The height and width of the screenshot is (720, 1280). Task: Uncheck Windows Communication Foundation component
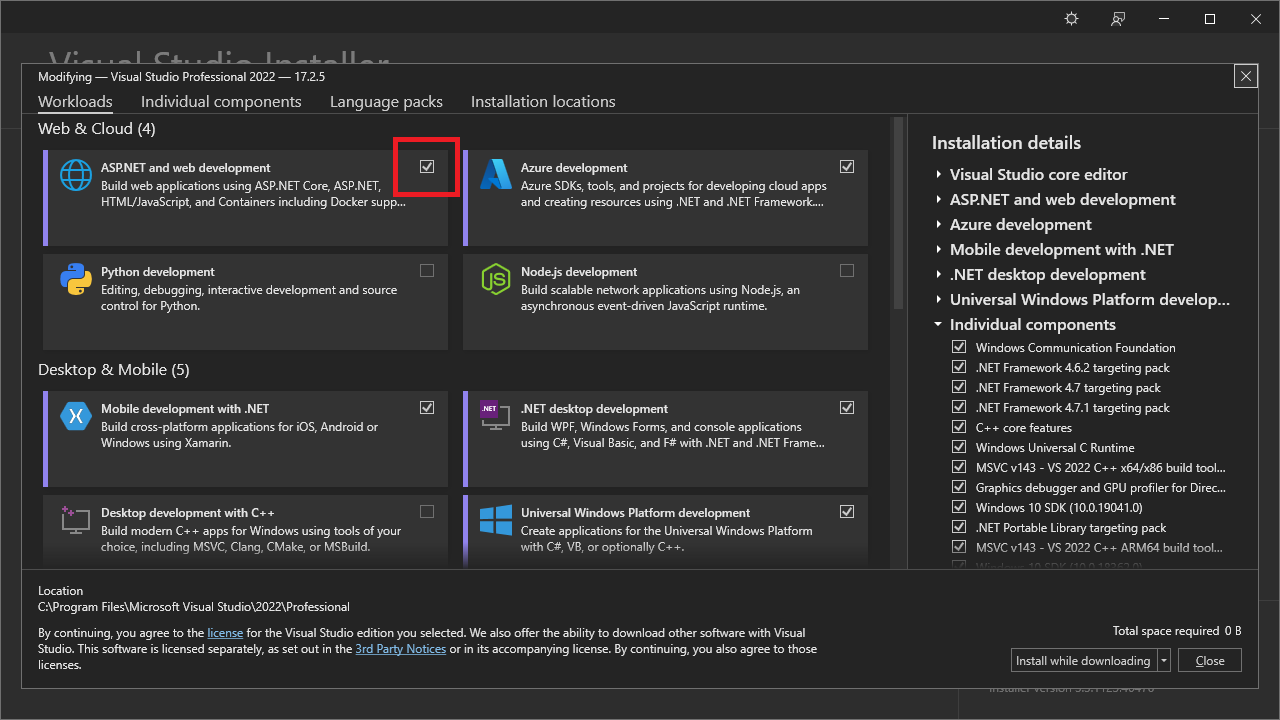pos(959,348)
